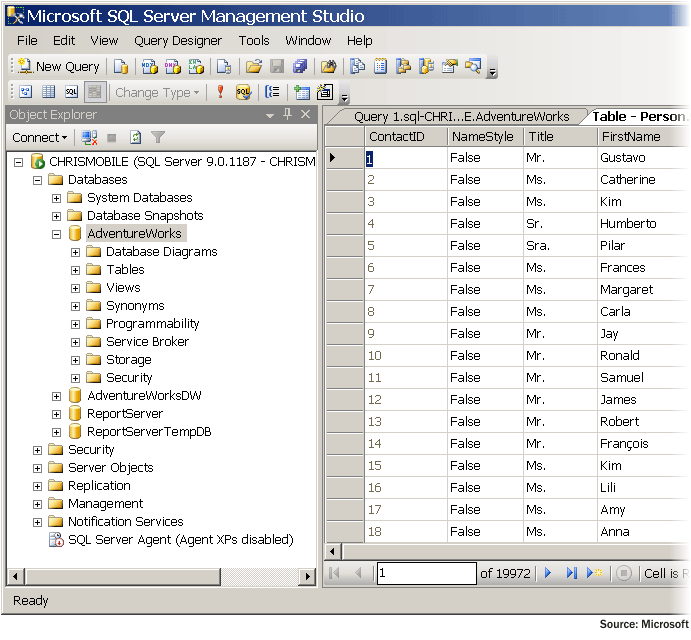The height and width of the screenshot is (640, 691).
Task: Open the Edit menu
Action: (64, 41)
